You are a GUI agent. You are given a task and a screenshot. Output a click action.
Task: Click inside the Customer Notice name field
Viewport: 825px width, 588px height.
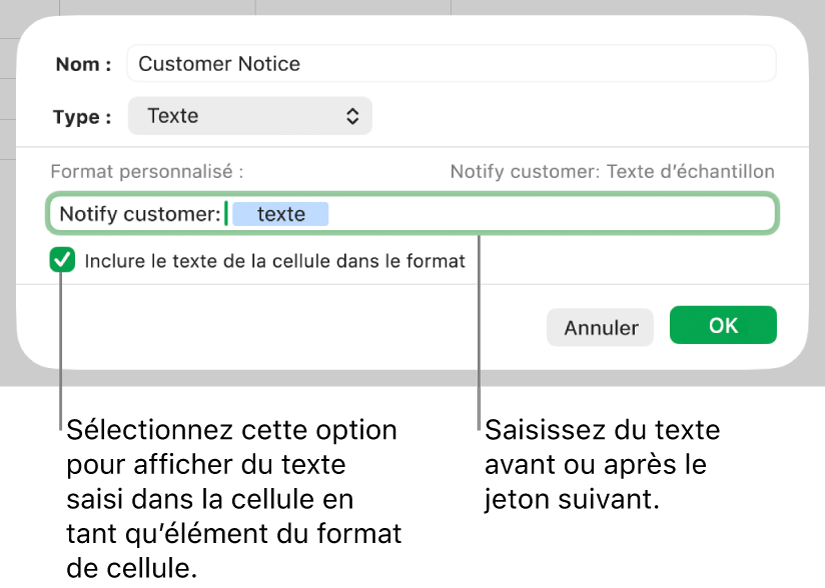[x=450, y=63]
